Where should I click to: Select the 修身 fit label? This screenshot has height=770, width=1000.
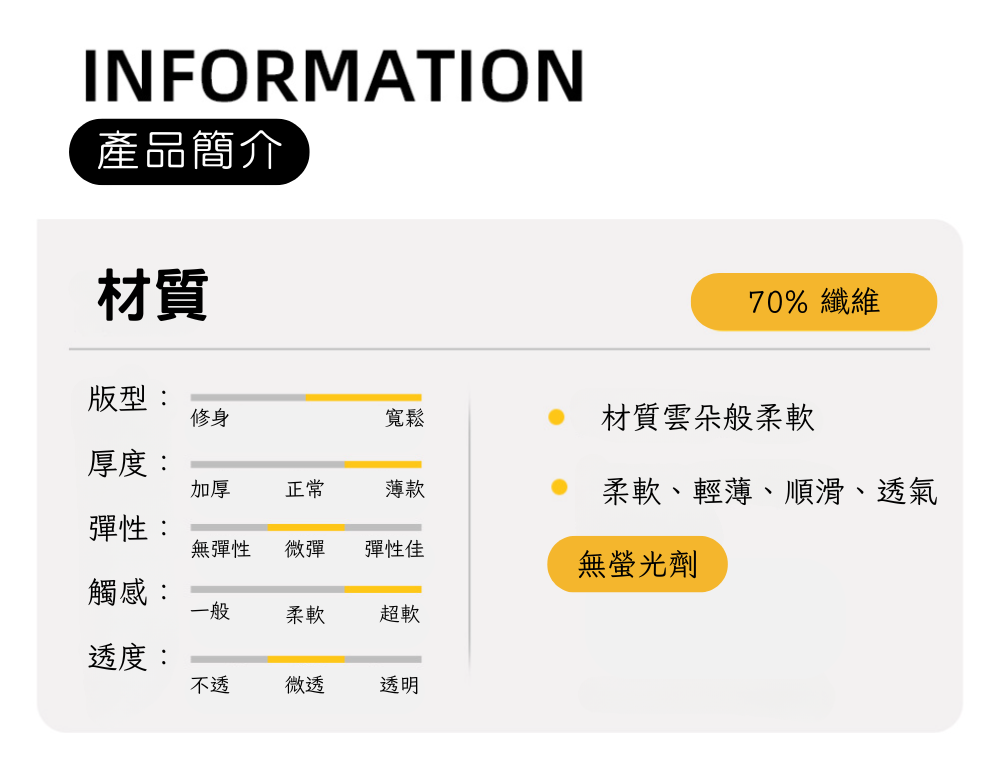click(x=210, y=419)
